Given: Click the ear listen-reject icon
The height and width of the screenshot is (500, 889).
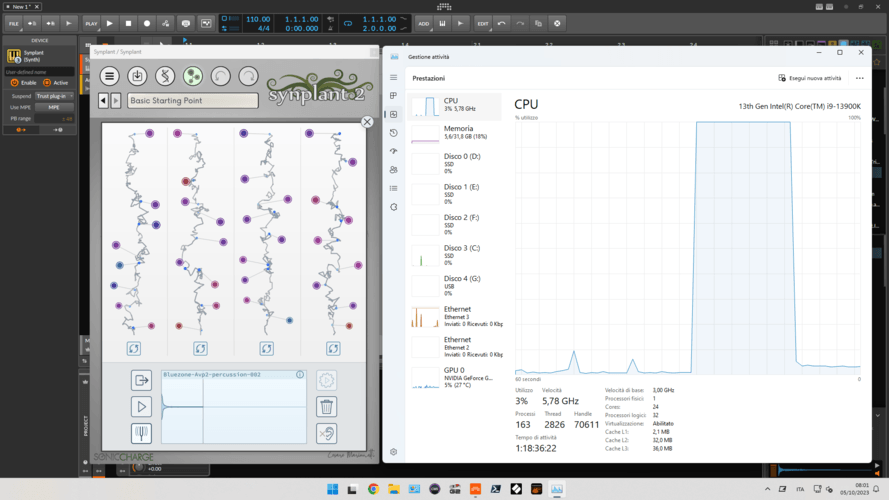Looking at the screenshot, I should pyautogui.click(x=327, y=433).
